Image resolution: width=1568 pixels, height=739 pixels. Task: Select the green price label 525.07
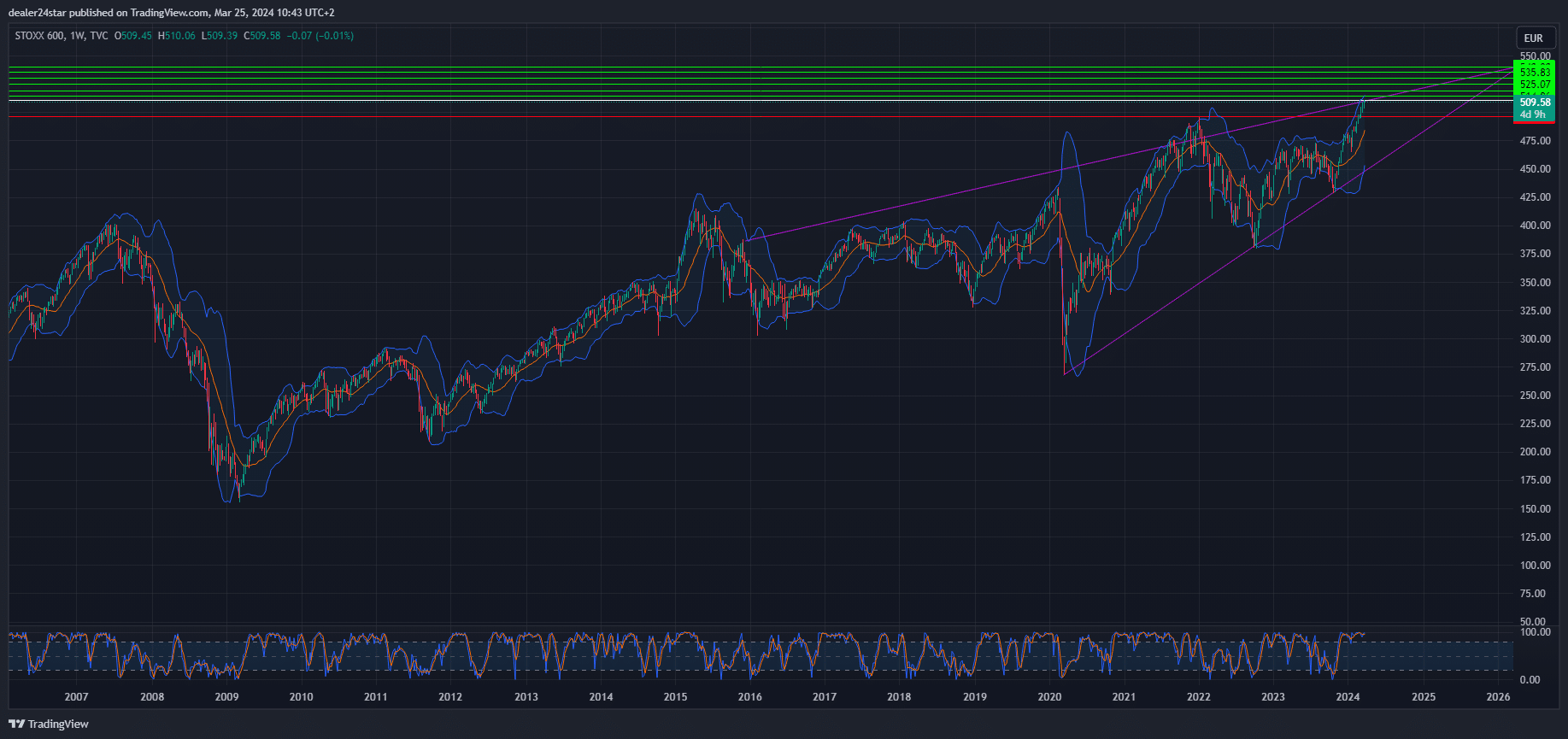pos(1535,85)
